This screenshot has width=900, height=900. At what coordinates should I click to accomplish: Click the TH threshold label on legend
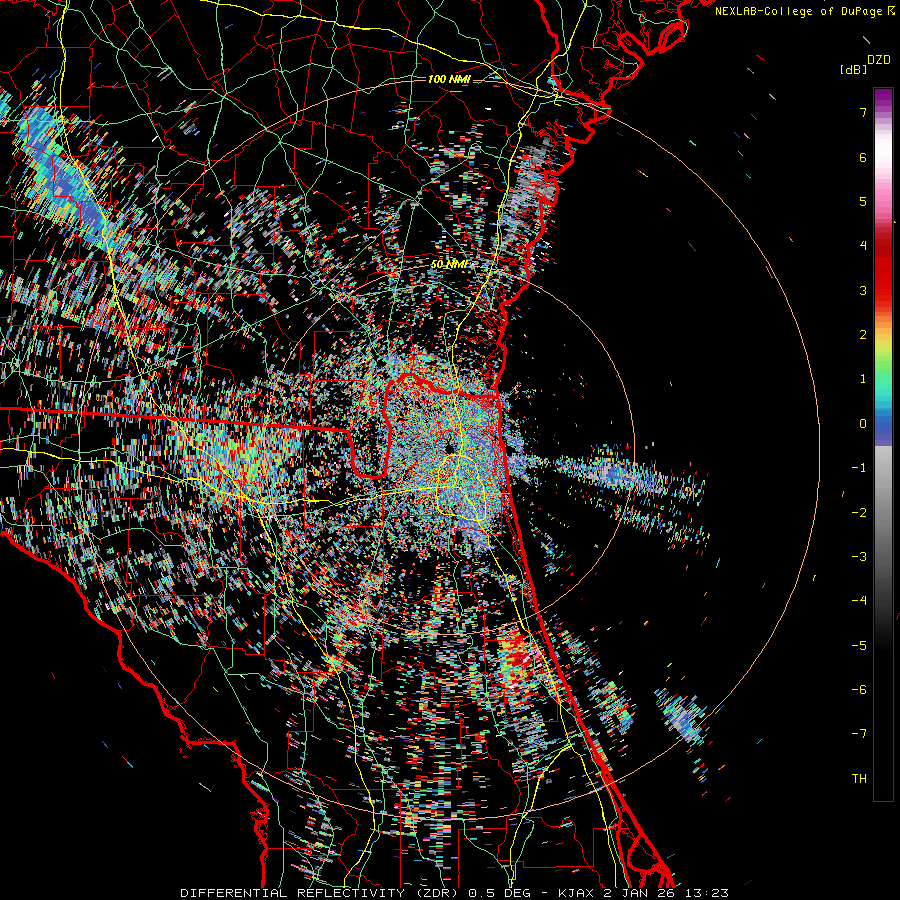click(859, 779)
